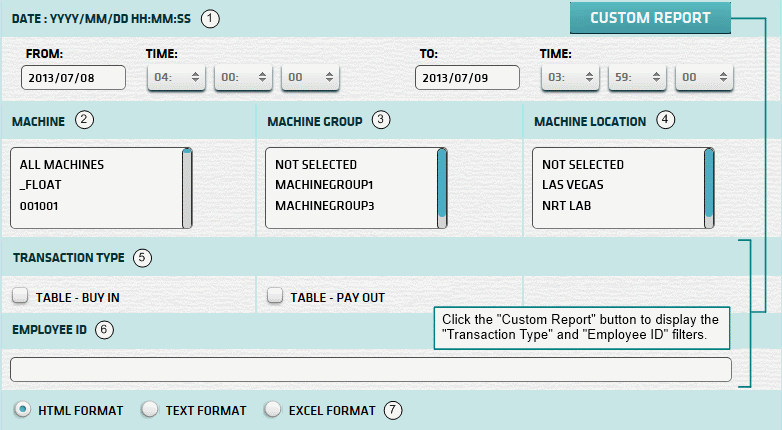Select TEXT FORMAT radio button

(x=149, y=409)
